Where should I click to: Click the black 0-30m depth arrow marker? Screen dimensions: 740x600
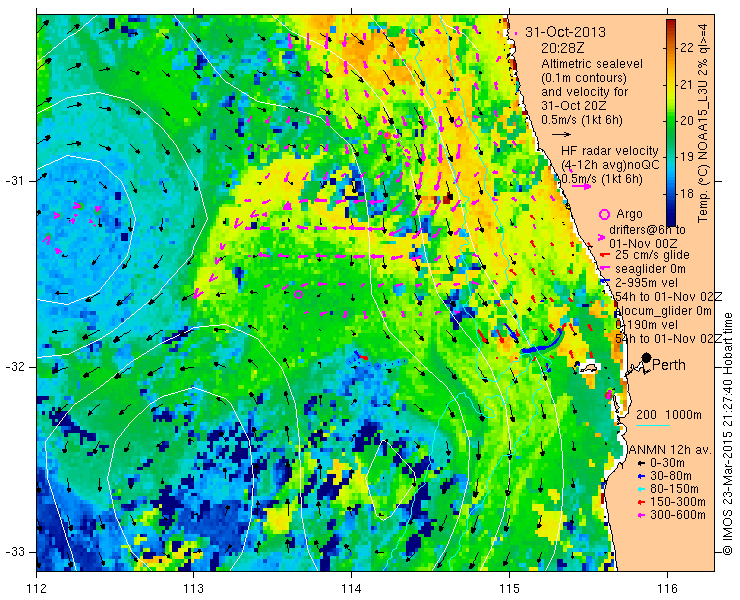tap(640, 464)
